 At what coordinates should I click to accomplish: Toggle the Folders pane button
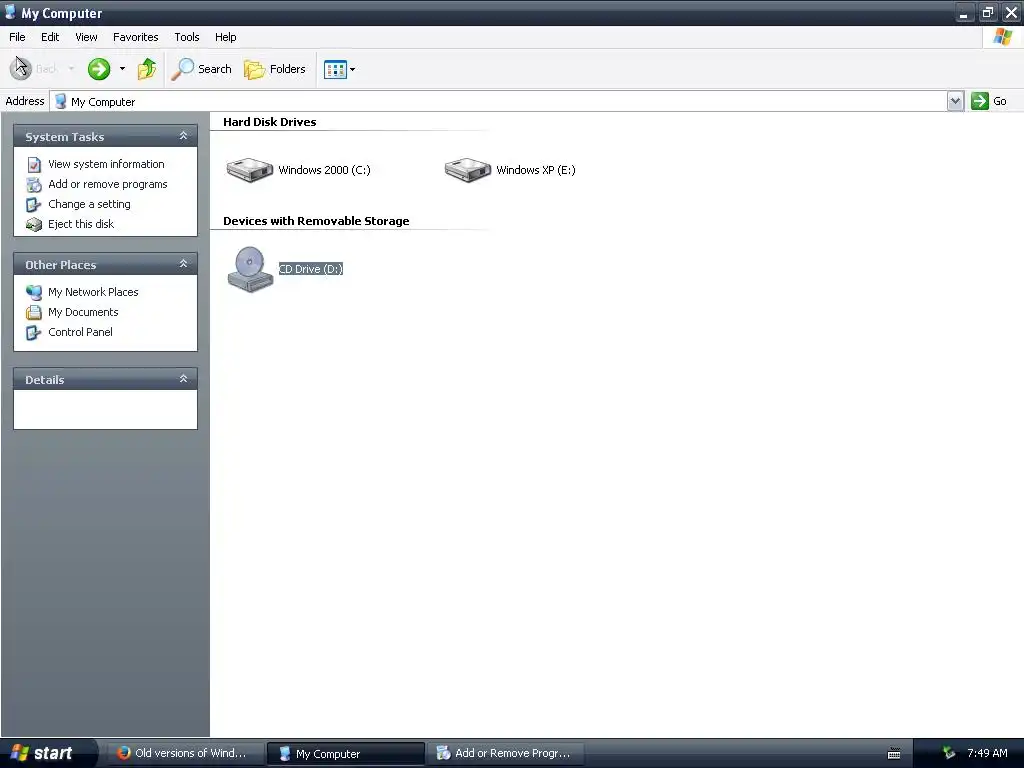[x=275, y=69]
